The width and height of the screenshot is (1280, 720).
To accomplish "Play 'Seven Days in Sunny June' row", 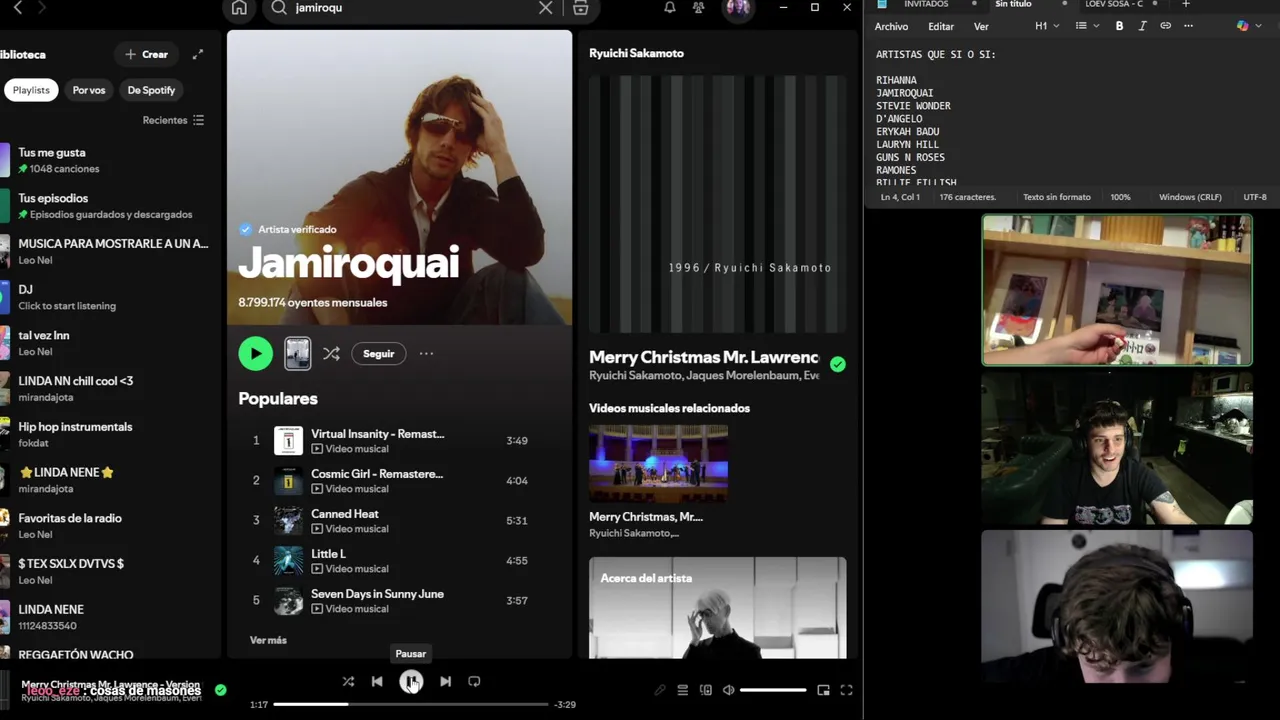I will coord(398,600).
